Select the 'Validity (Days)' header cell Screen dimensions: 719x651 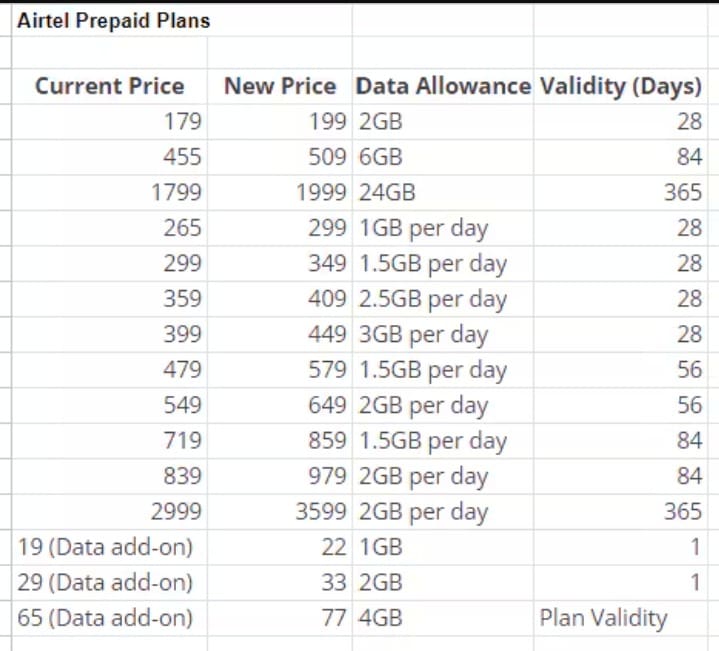click(x=621, y=86)
